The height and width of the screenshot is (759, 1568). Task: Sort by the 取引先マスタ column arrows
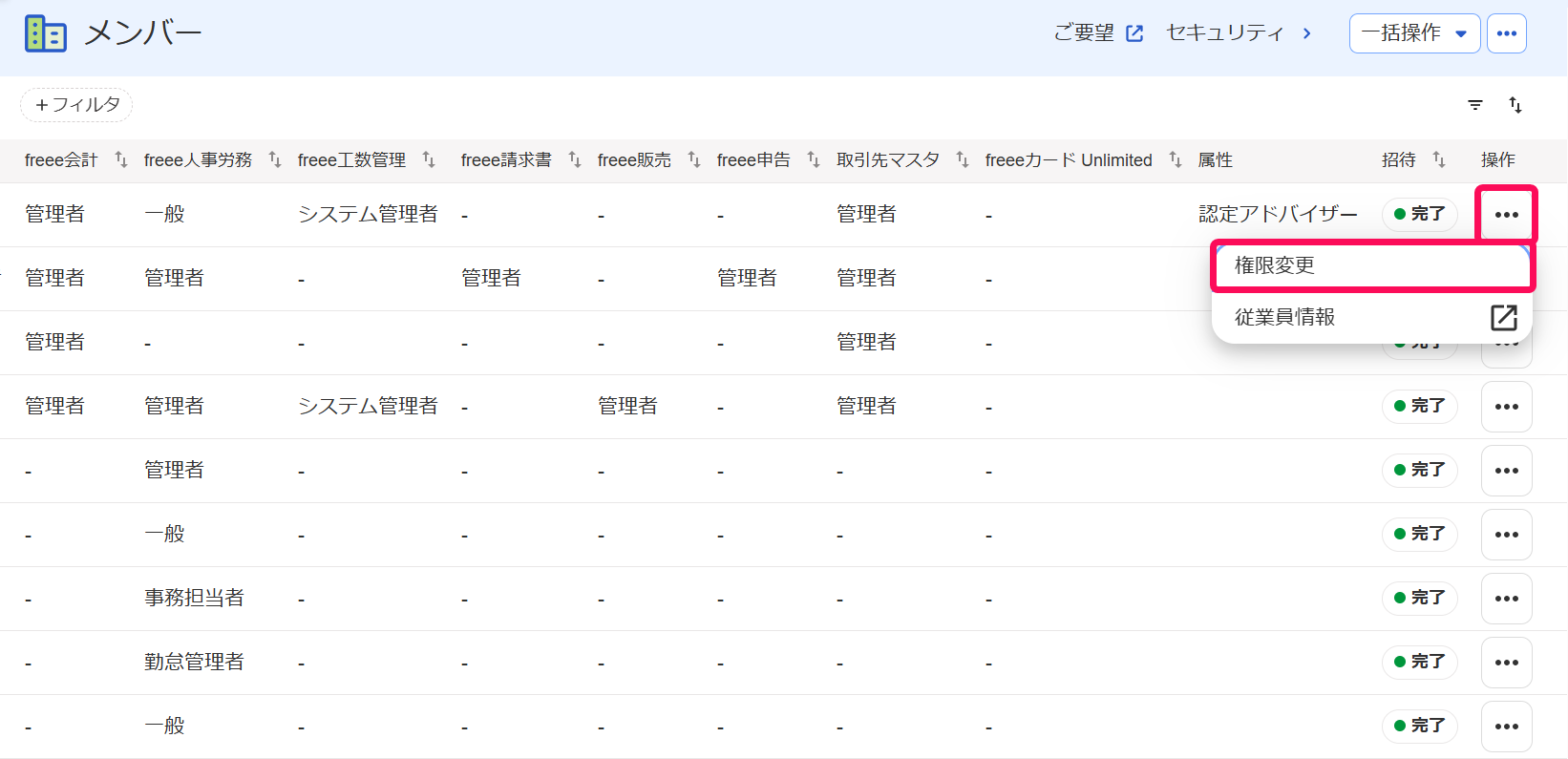(x=963, y=159)
